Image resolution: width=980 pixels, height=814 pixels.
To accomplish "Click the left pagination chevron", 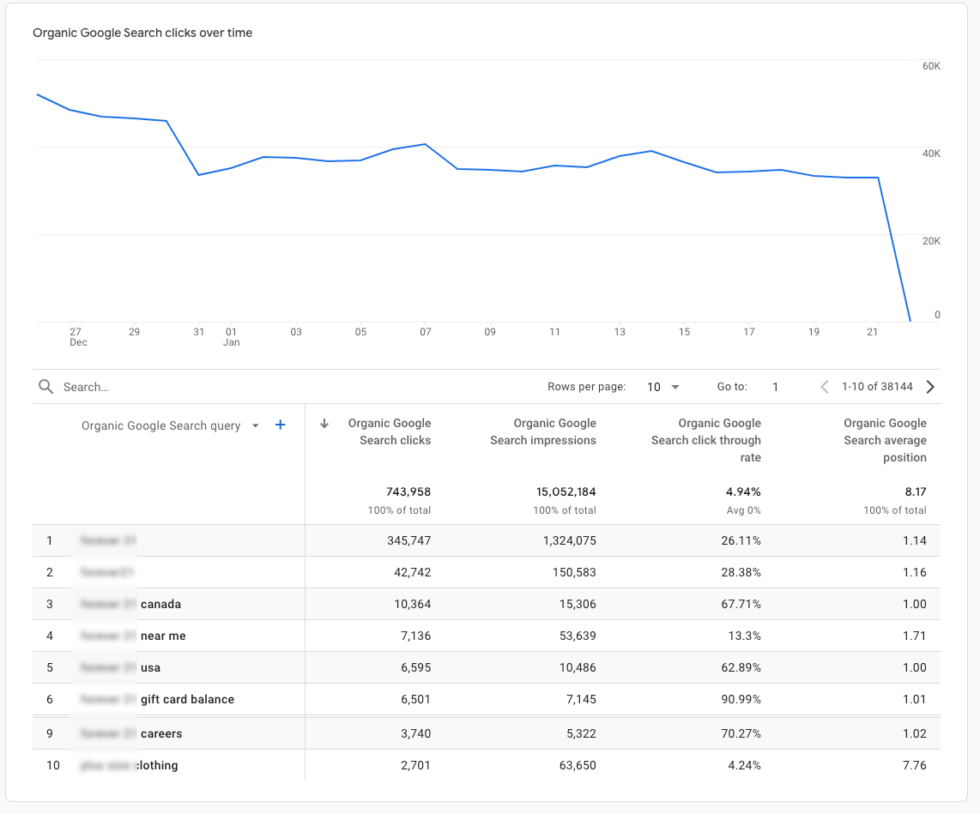I will [x=824, y=386].
